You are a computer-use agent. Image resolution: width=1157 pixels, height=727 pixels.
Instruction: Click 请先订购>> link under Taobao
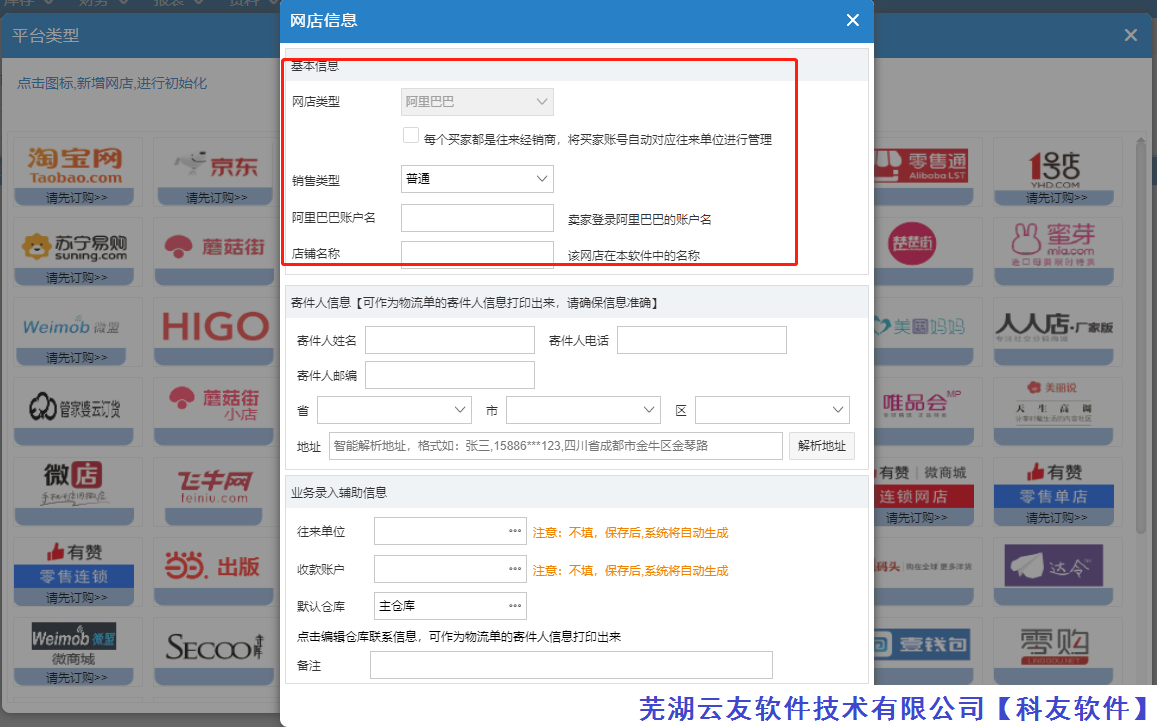click(76, 198)
